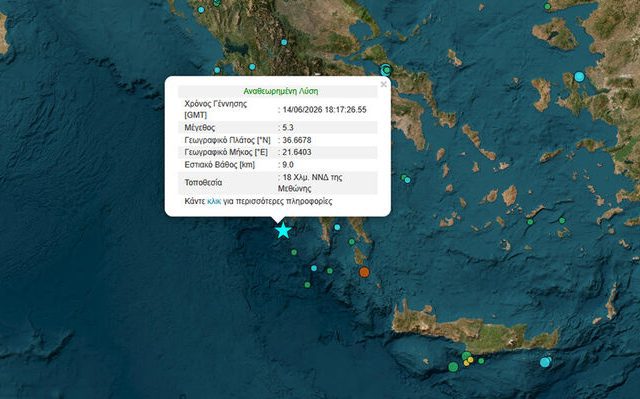Read the magnitude value 5.3
Screen dimensions: 640x399
[288, 128]
